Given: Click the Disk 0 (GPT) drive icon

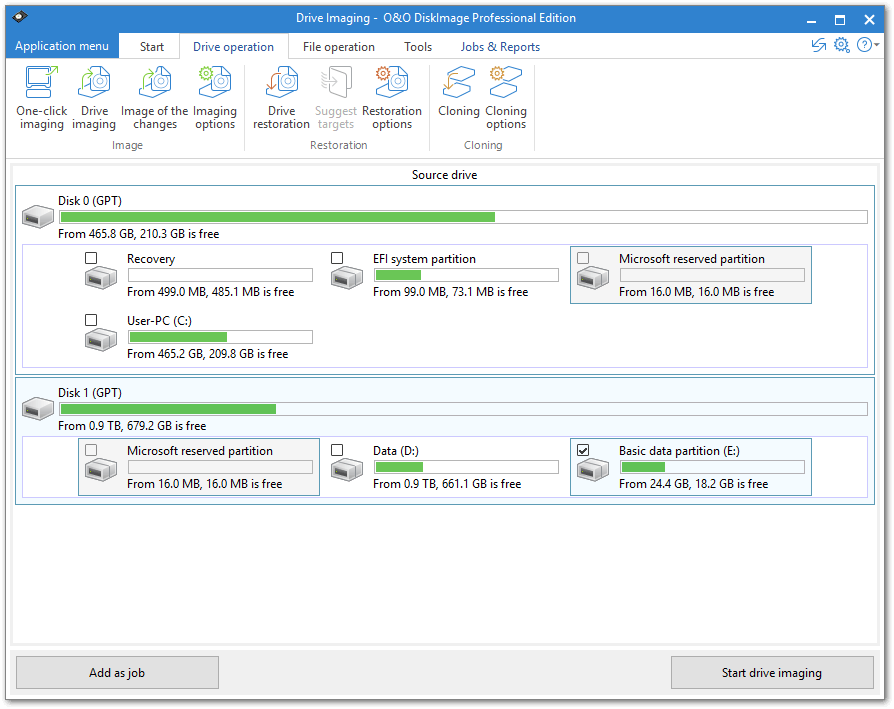Looking at the screenshot, I should pyautogui.click(x=38, y=217).
